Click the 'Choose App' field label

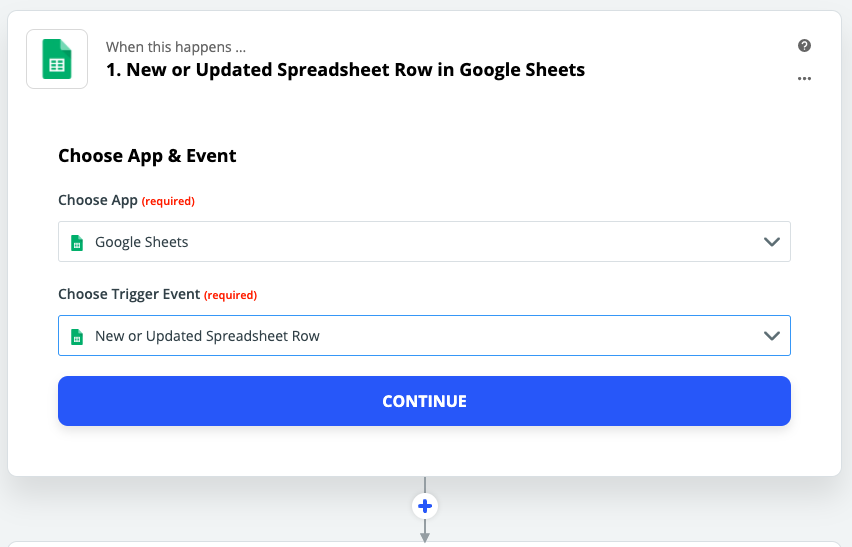coord(97,200)
